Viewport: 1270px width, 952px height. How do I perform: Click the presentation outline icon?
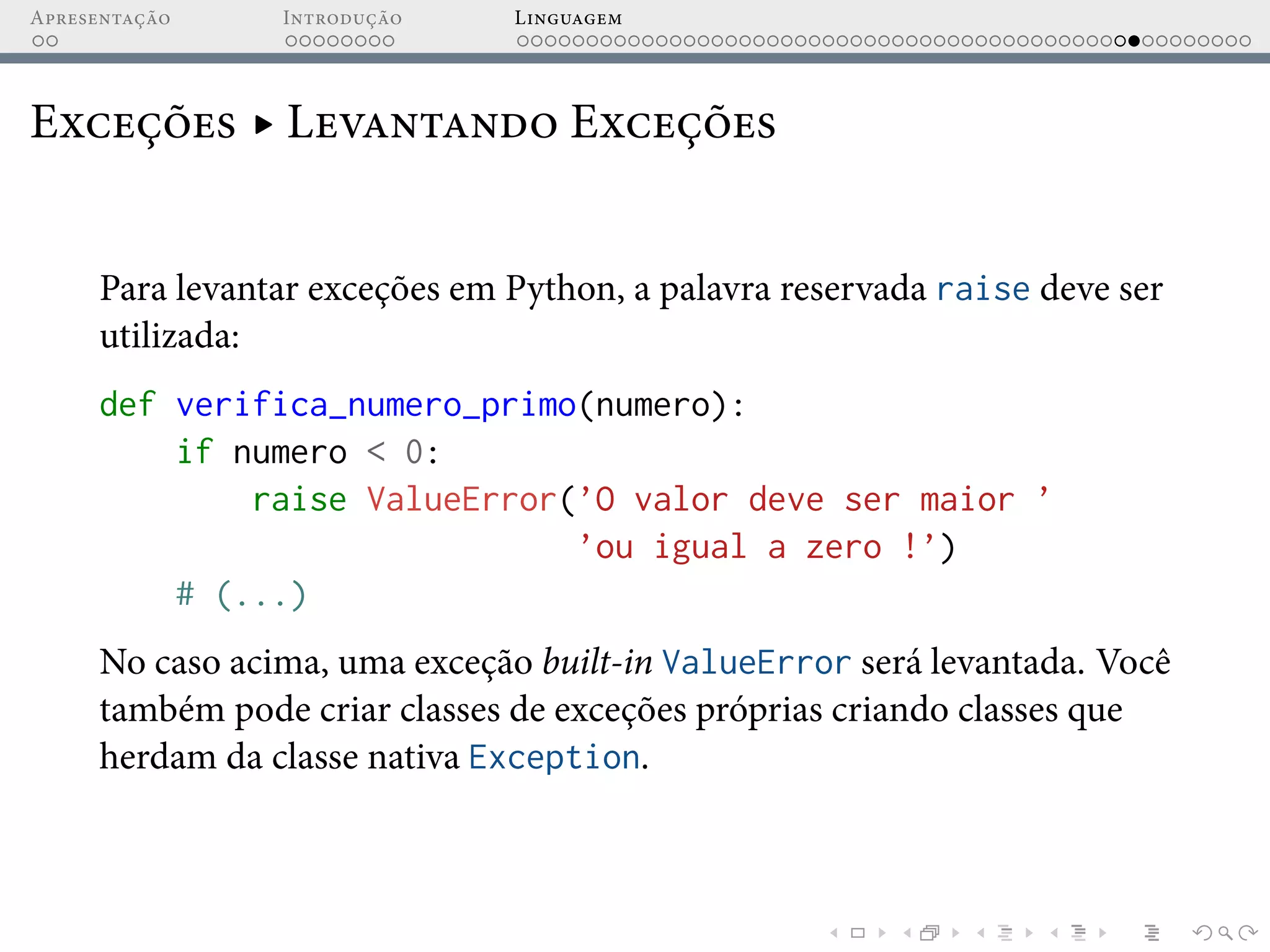[1152, 933]
